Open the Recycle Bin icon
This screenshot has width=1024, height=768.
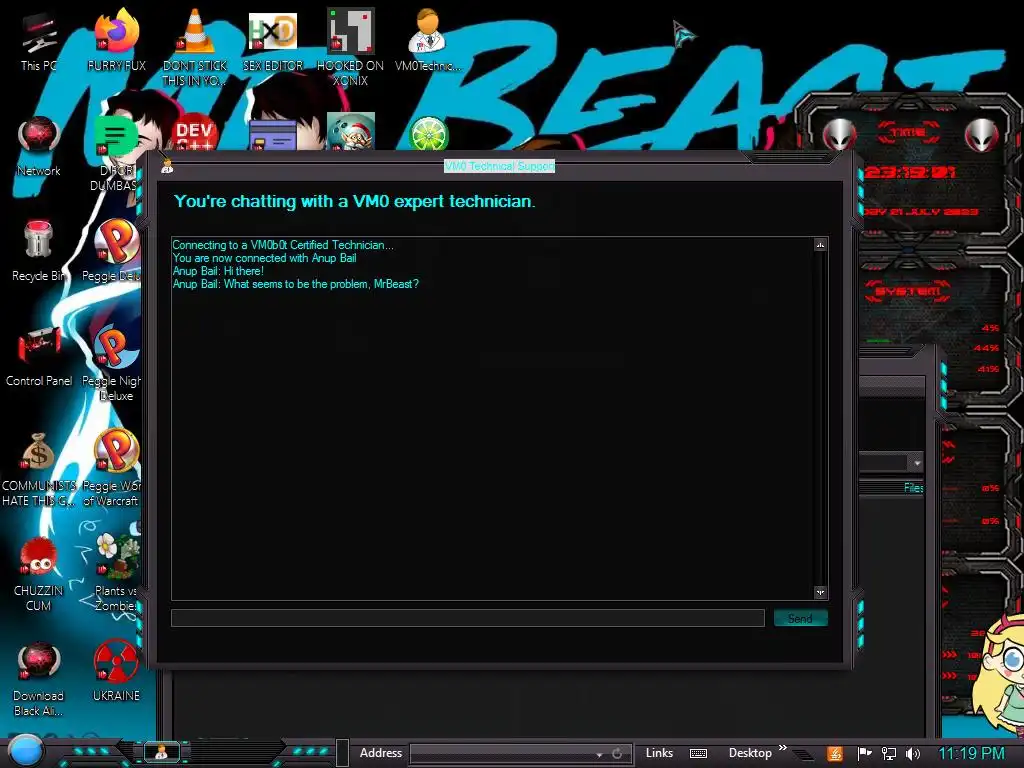click(x=39, y=251)
